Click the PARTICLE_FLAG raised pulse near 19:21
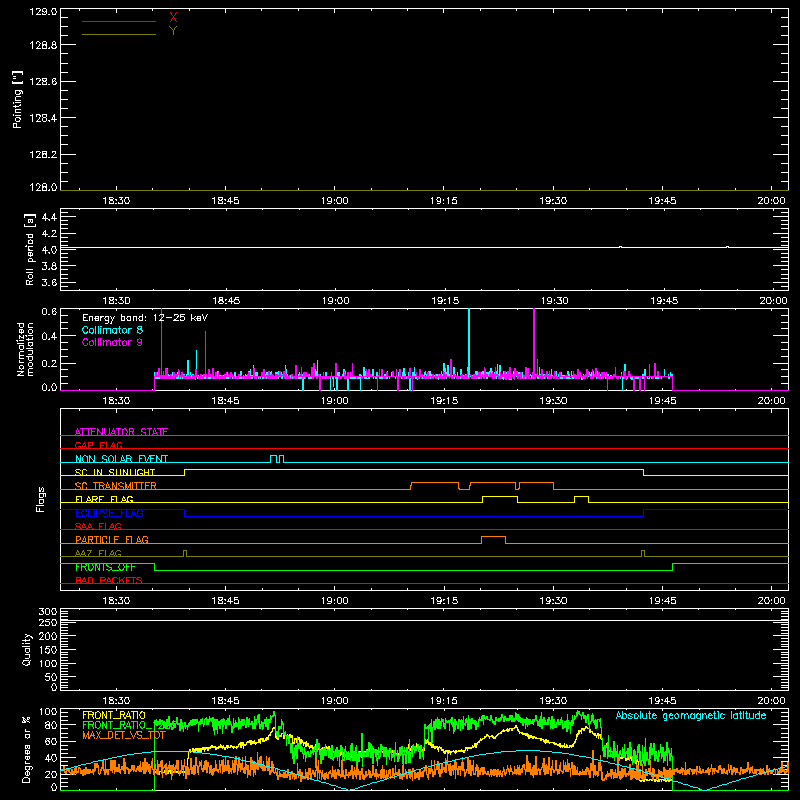The height and width of the screenshot is (800, 800). [x=493, y=540]
